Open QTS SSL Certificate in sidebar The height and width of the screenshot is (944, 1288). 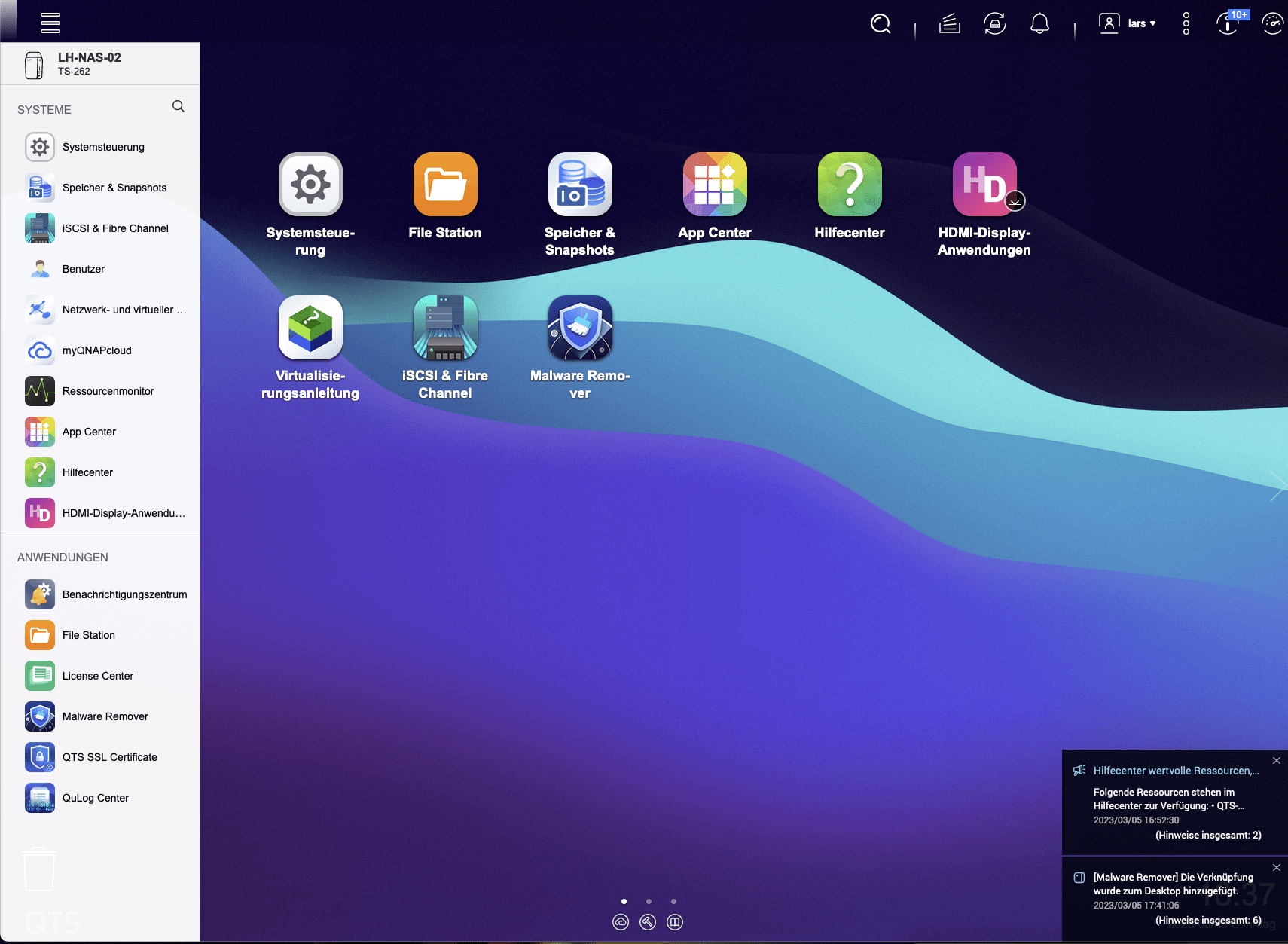coord(100,757)
